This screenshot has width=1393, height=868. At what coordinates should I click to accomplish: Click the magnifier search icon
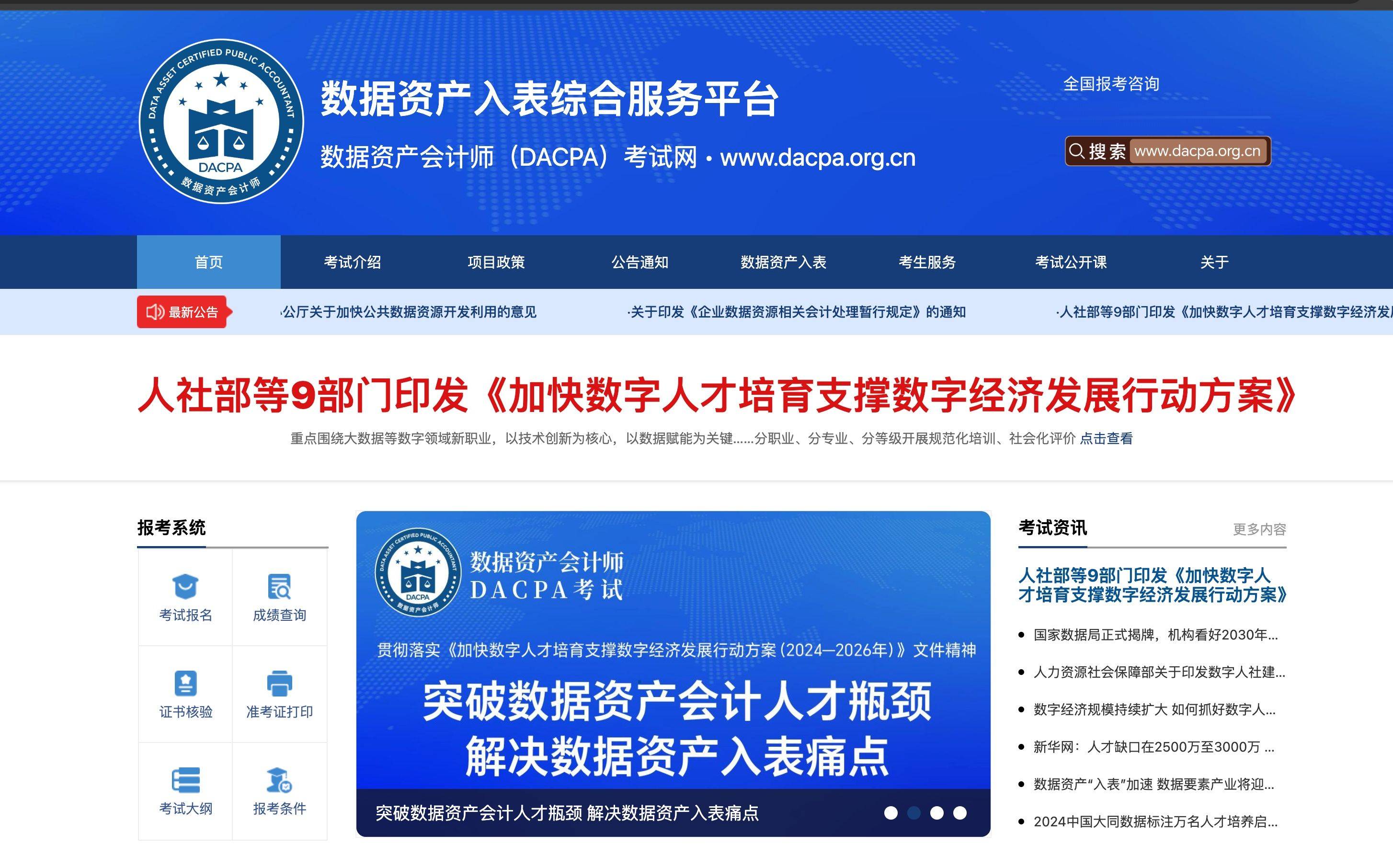click(1077, 151)
